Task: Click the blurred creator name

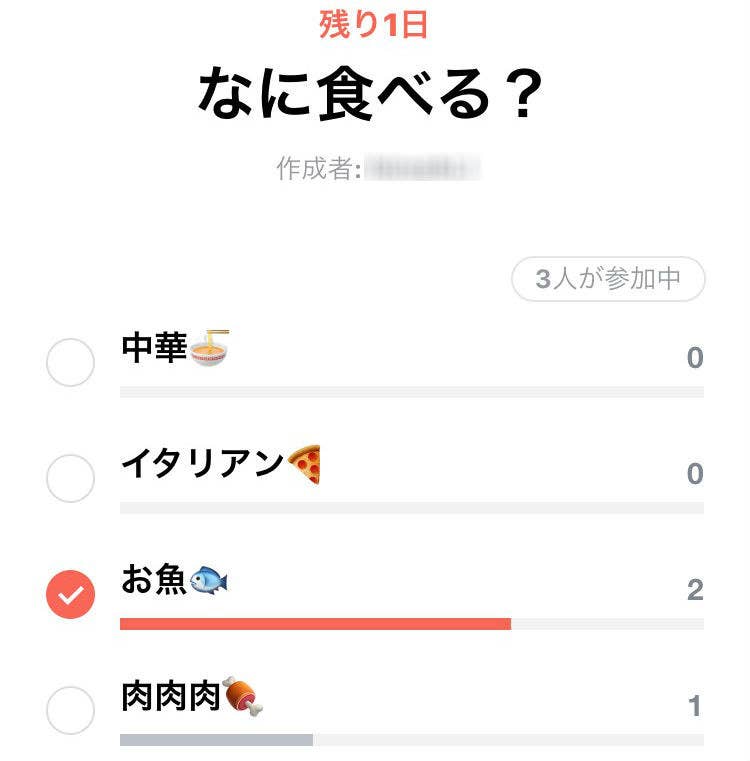Action: point(421,168)
